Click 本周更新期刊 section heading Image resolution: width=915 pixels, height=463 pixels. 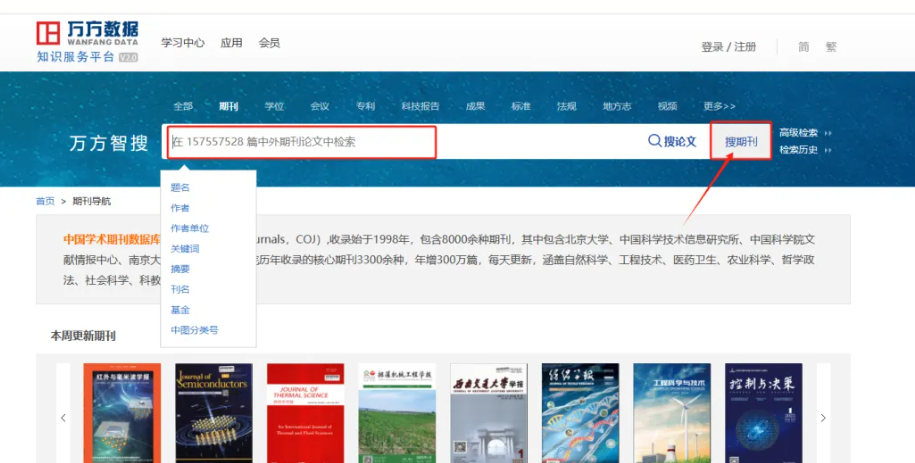pos(83,336)
